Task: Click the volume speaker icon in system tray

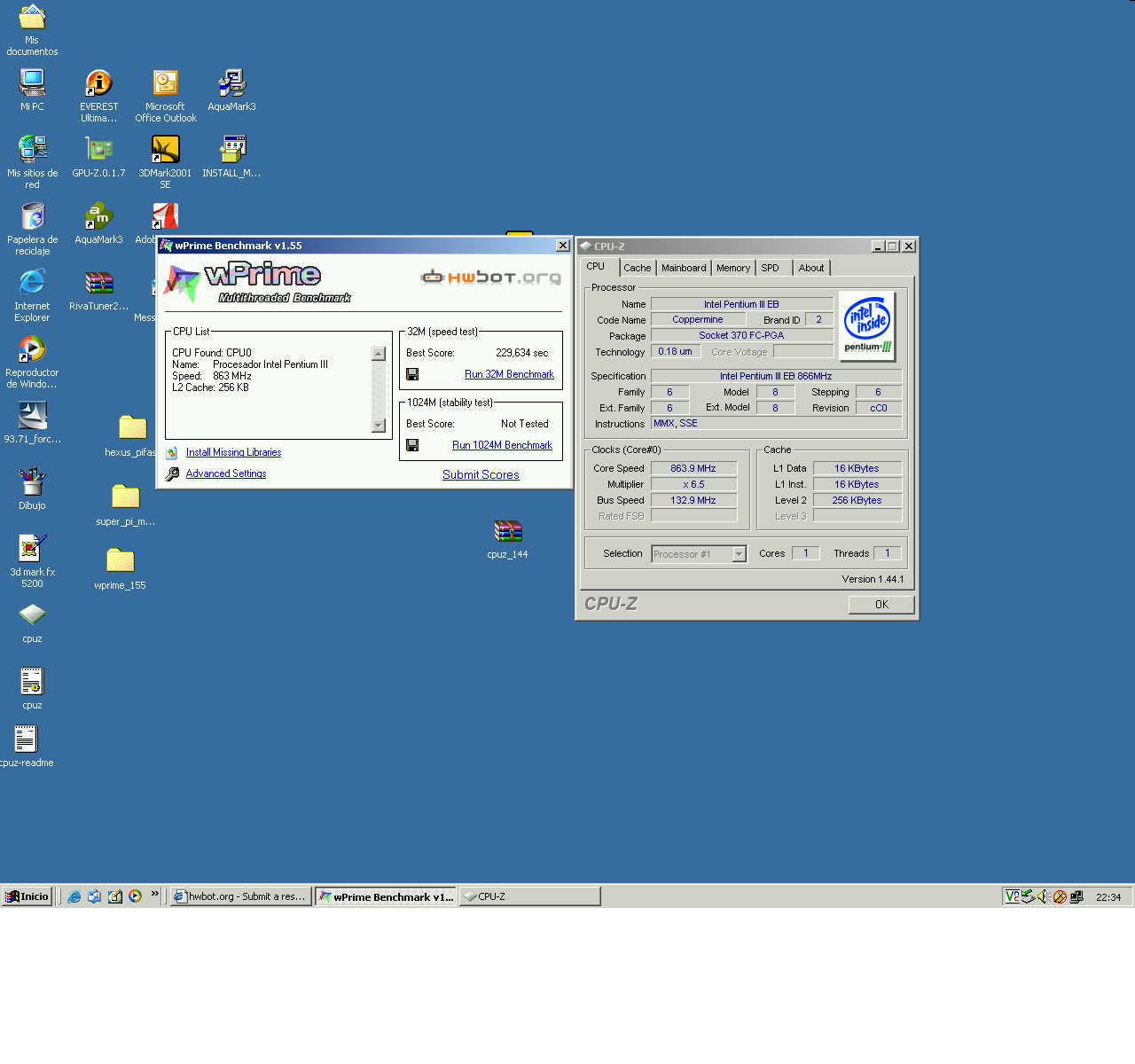Action: (1044, 896)
